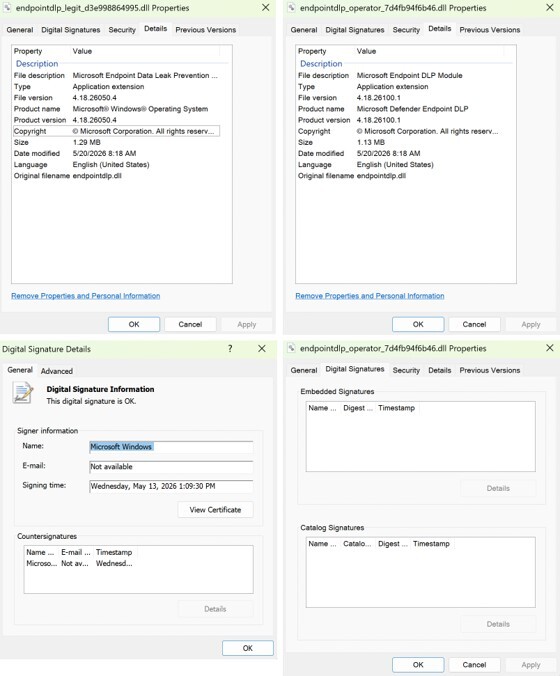Click Value column header in operator dll Details window

(429, 51)
